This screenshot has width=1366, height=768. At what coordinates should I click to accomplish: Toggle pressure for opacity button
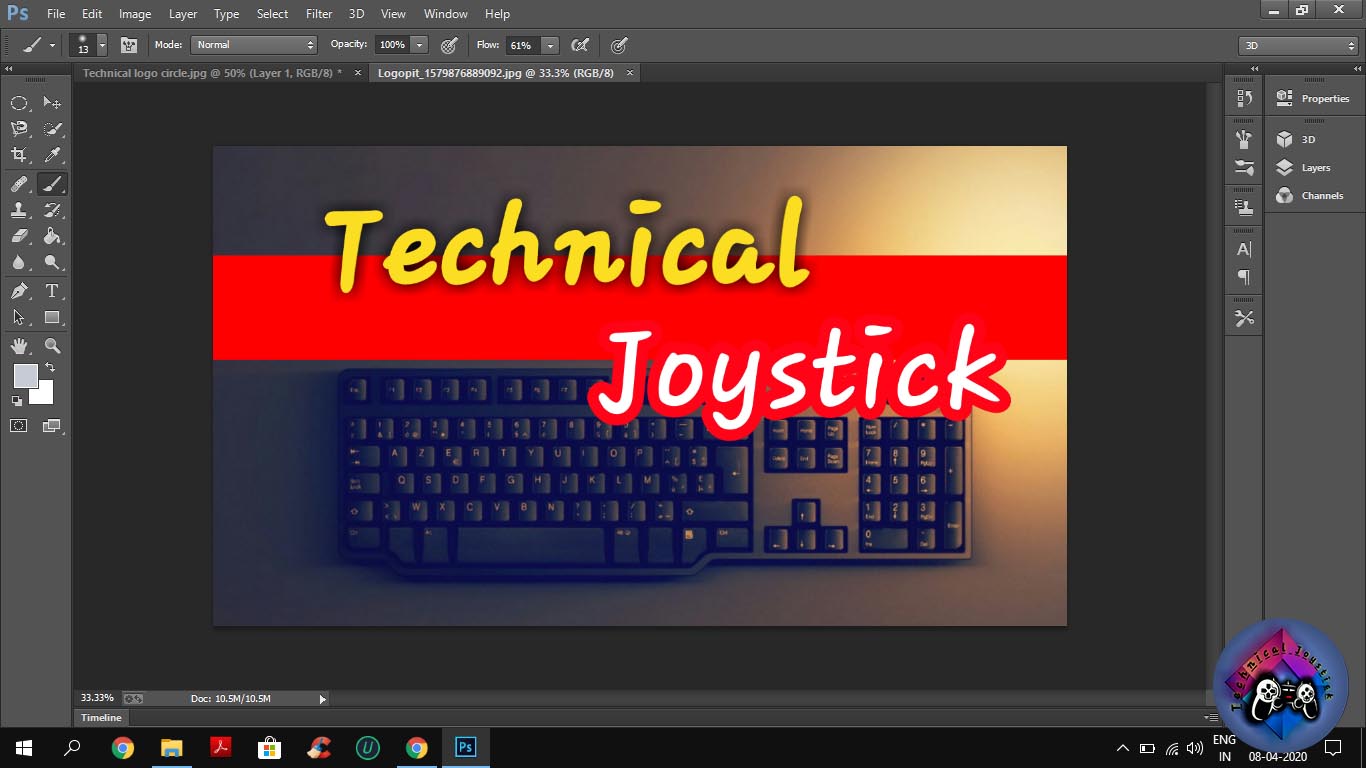click(x=450, y=45)
